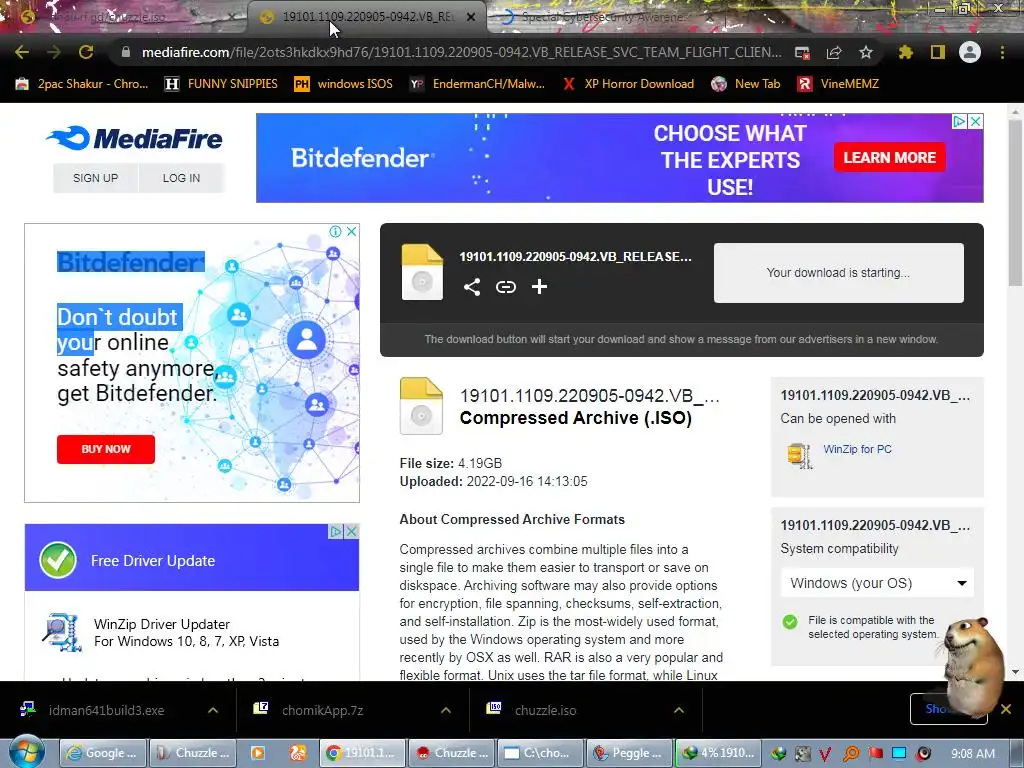Open the chuzzle.iso downloaded file
This screenshot has width=1024, height=768.
[545, 710]
